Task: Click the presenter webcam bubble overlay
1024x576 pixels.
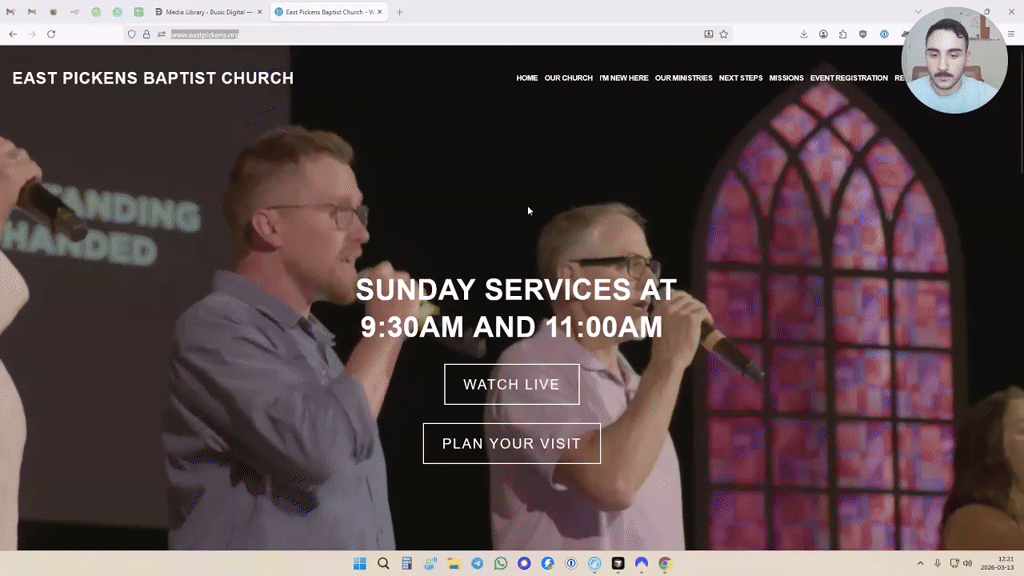Action: point(954,60)
